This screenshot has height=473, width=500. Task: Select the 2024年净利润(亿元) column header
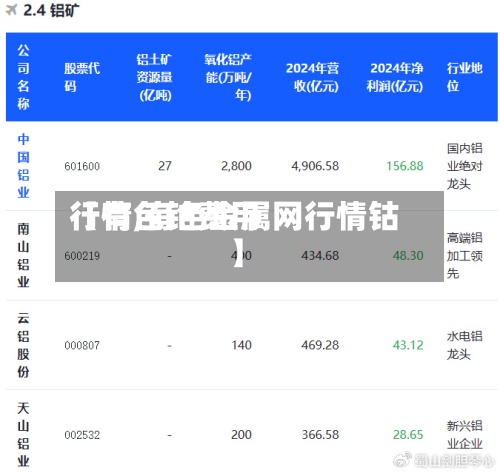395,77
